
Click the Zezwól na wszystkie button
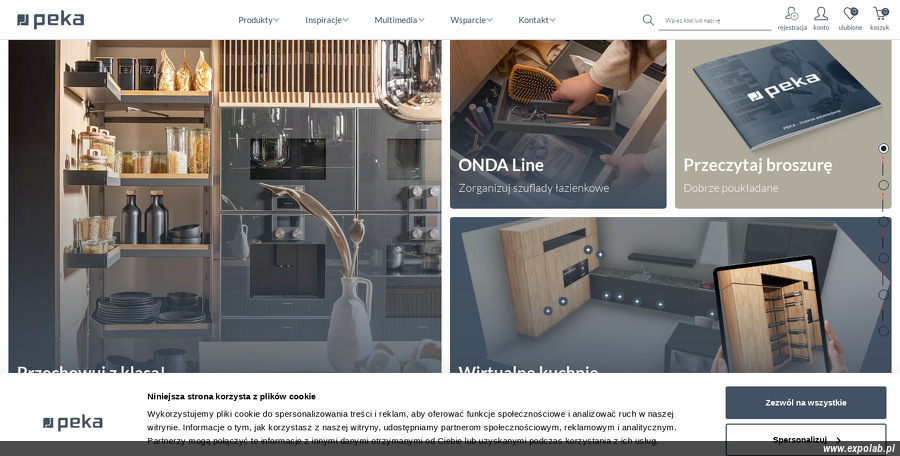point(806,403)
